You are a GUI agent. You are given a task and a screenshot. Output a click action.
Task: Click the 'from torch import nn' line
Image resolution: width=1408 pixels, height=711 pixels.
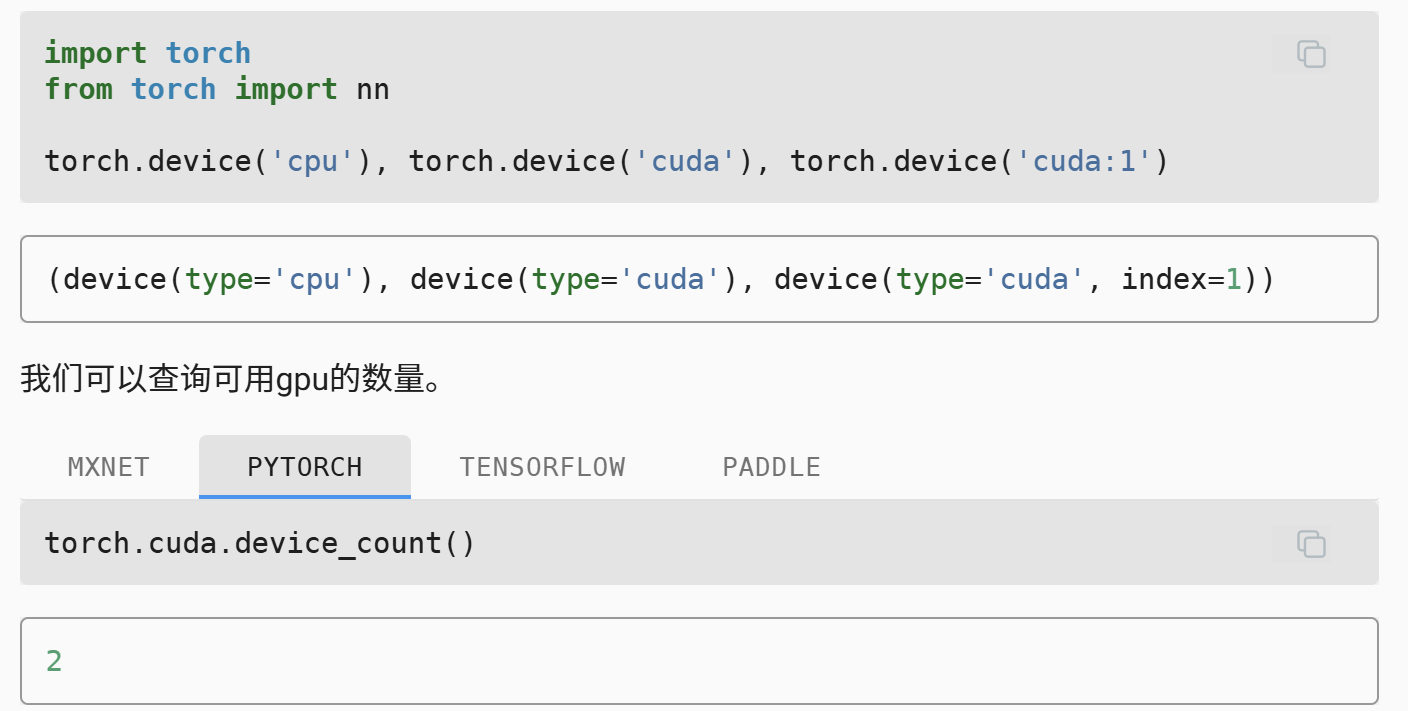[x=216, y=89]
